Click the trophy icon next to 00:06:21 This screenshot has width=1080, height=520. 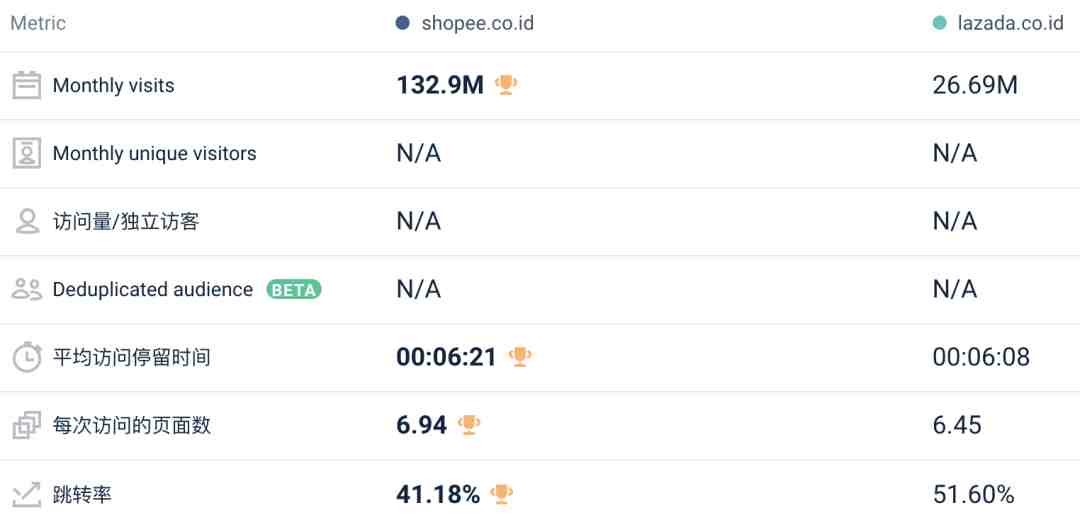tap(520, 357)
